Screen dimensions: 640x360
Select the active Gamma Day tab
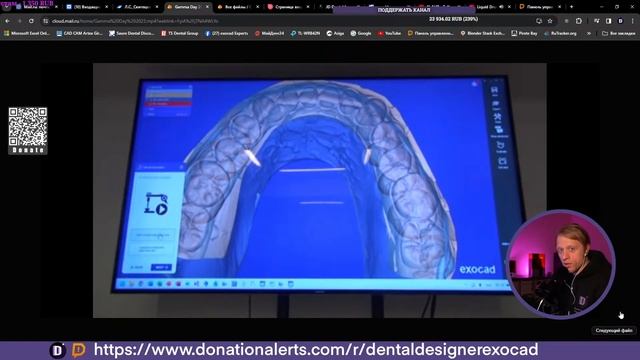(x=188, y=7)
